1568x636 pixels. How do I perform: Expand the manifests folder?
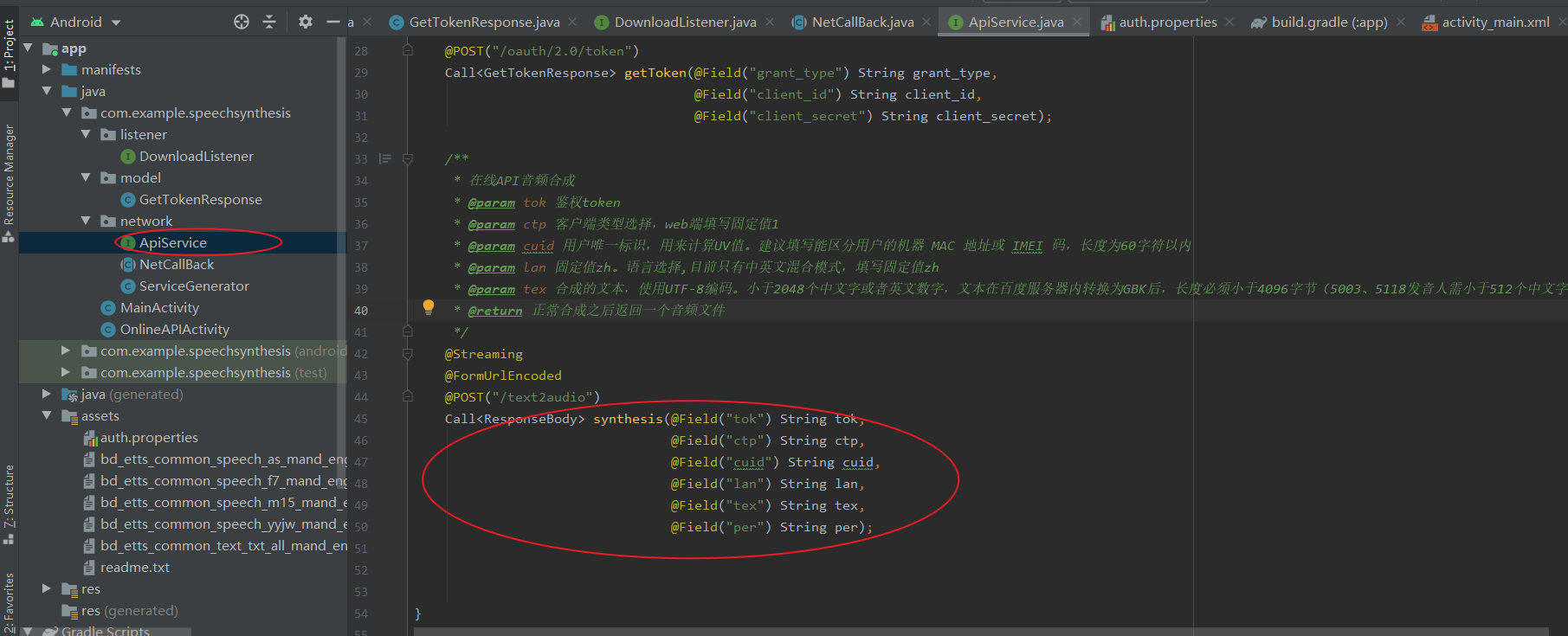click(x=47, y=69)
